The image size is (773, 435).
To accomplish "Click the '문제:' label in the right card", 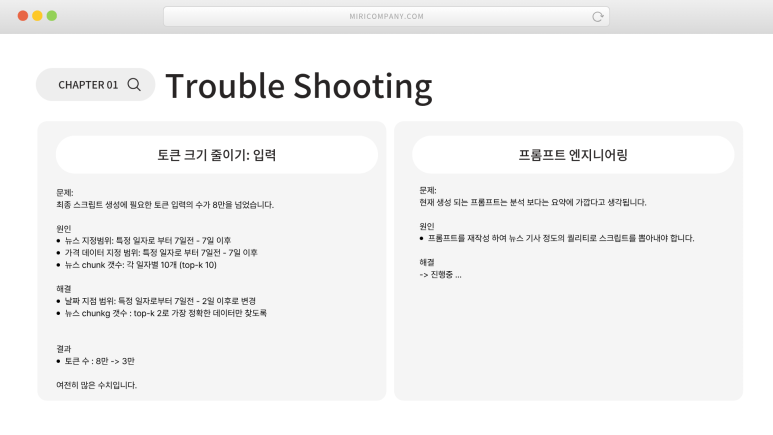I will pos(428,190).
